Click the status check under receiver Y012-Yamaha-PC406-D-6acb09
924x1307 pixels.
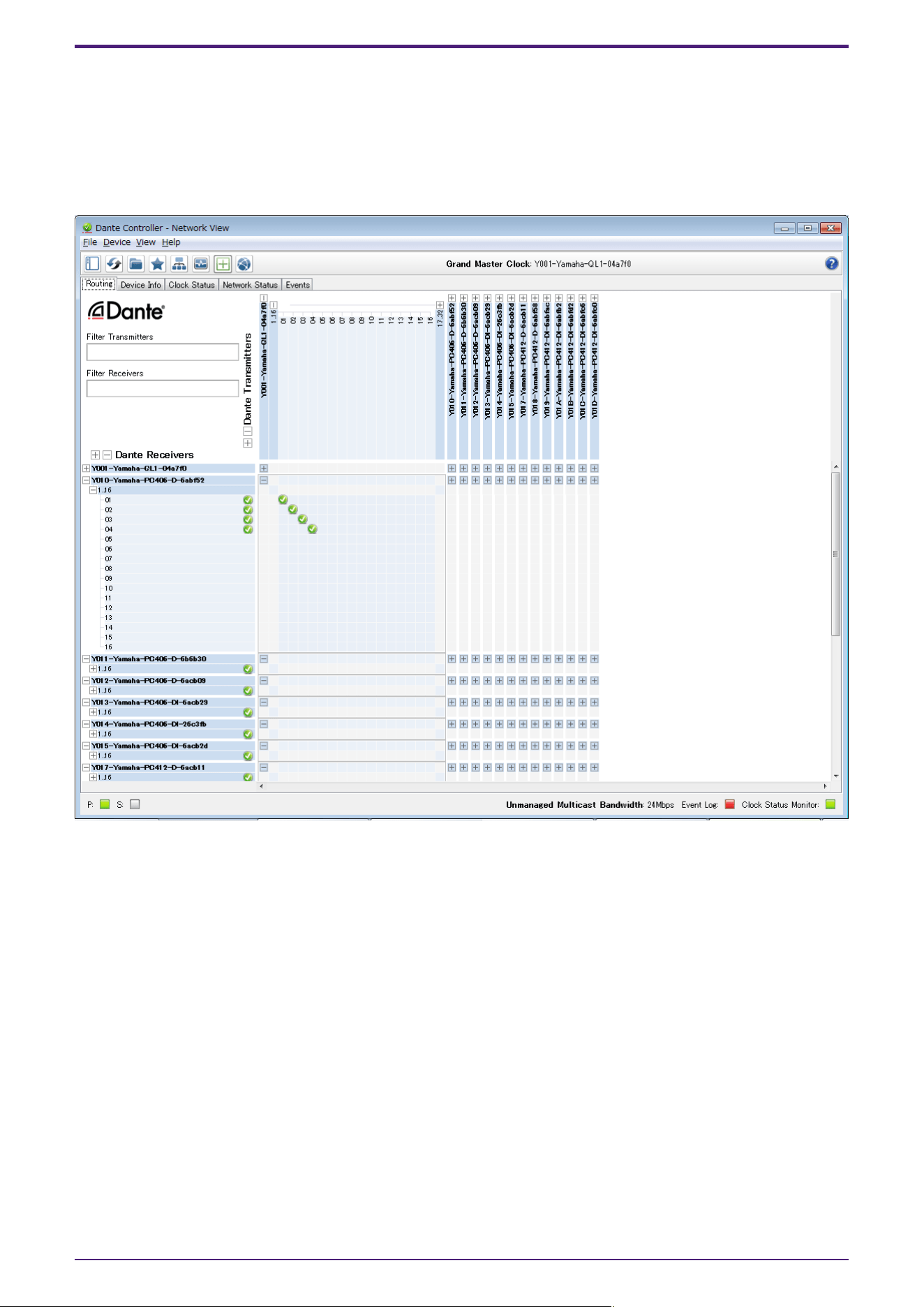point(248,691)
